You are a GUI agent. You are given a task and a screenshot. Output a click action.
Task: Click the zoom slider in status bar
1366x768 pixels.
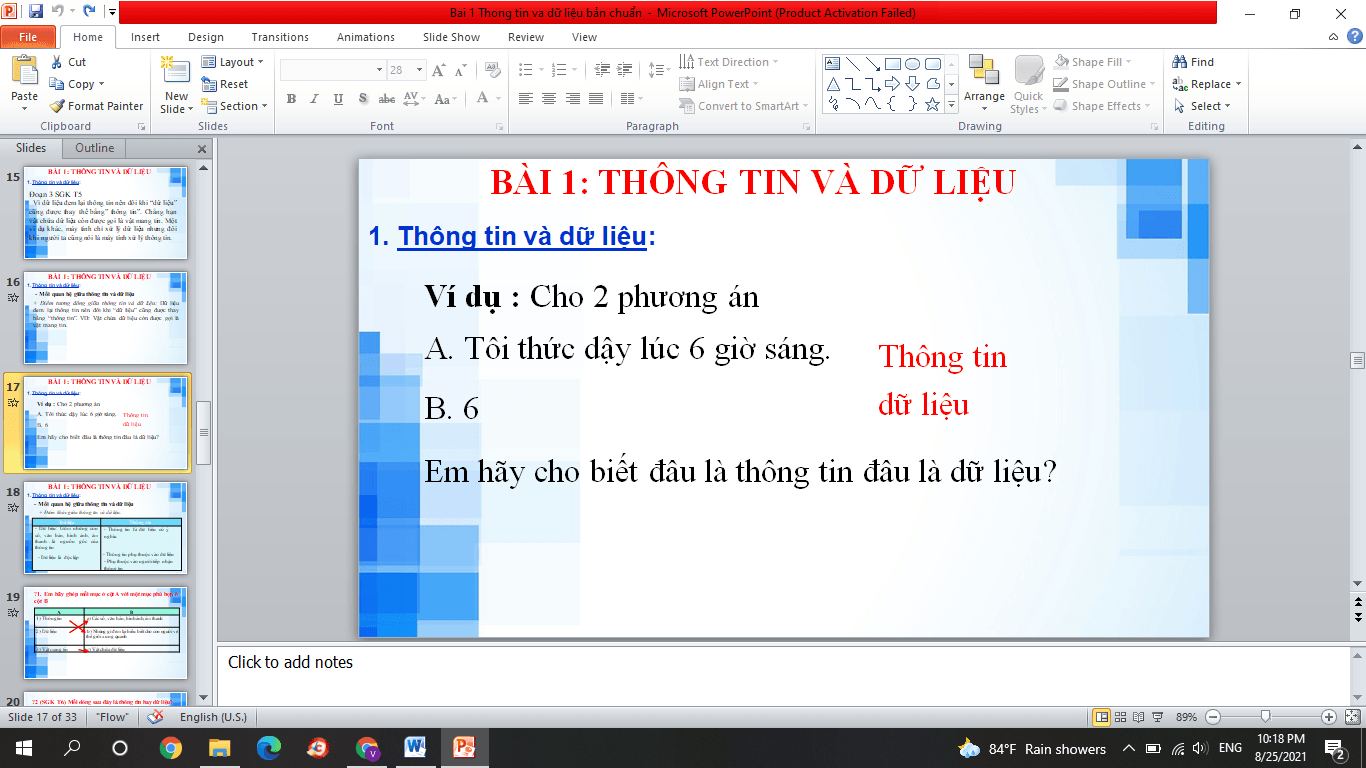point(1266,717)
